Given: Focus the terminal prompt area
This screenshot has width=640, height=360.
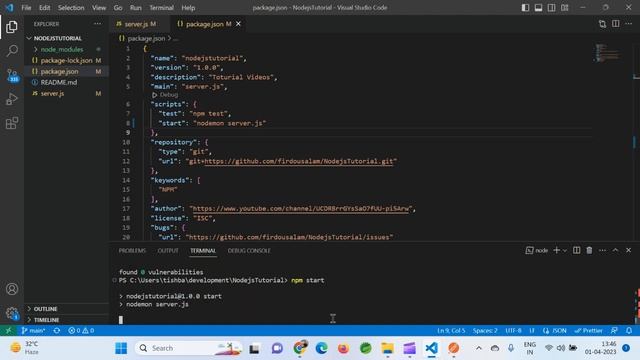Looking at the screenshot, I should 120,320.
